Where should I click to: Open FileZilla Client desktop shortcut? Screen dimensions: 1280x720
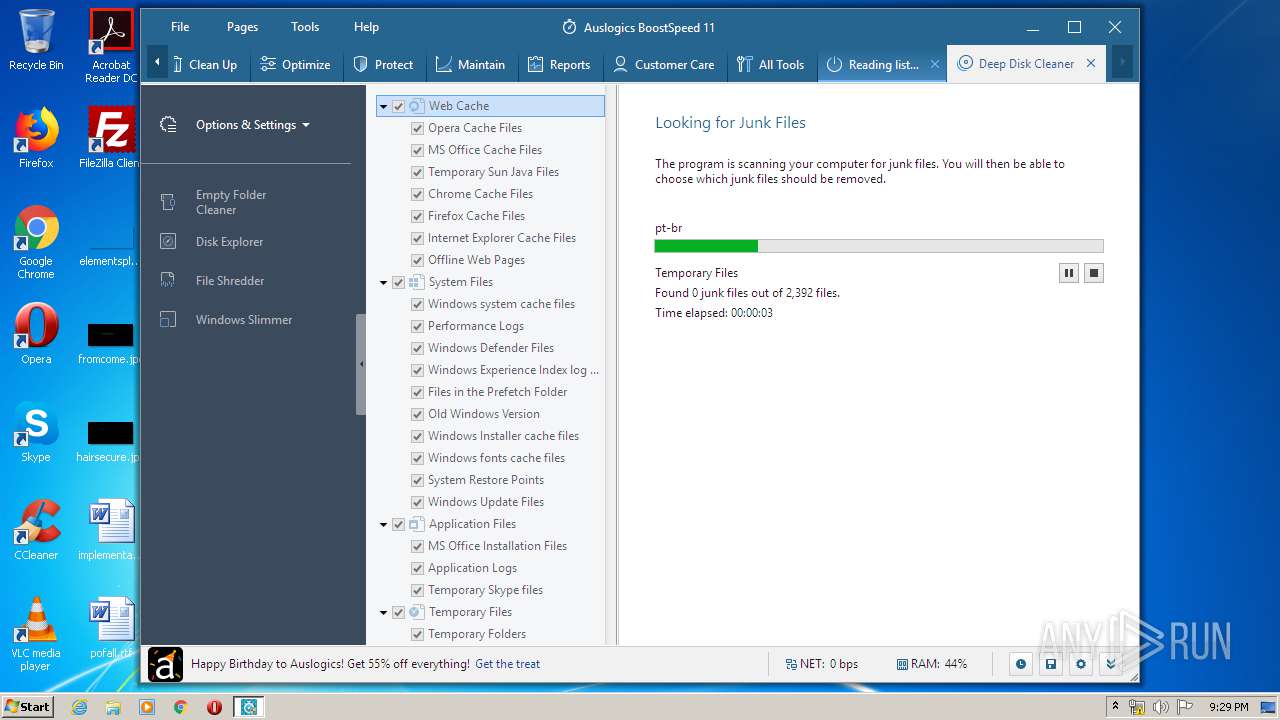pyautogui.click(x=111, y=139)
